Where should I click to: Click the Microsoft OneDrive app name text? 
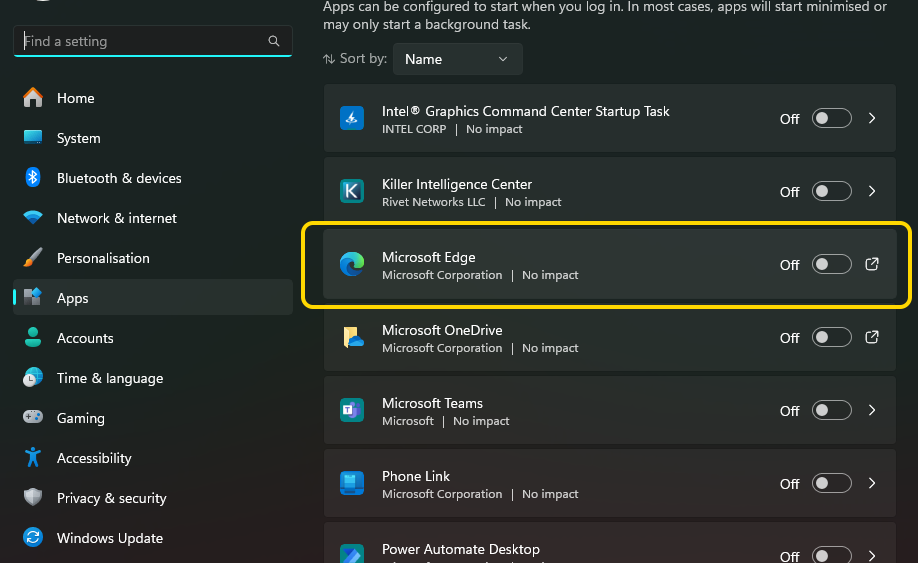pos(442,330)
